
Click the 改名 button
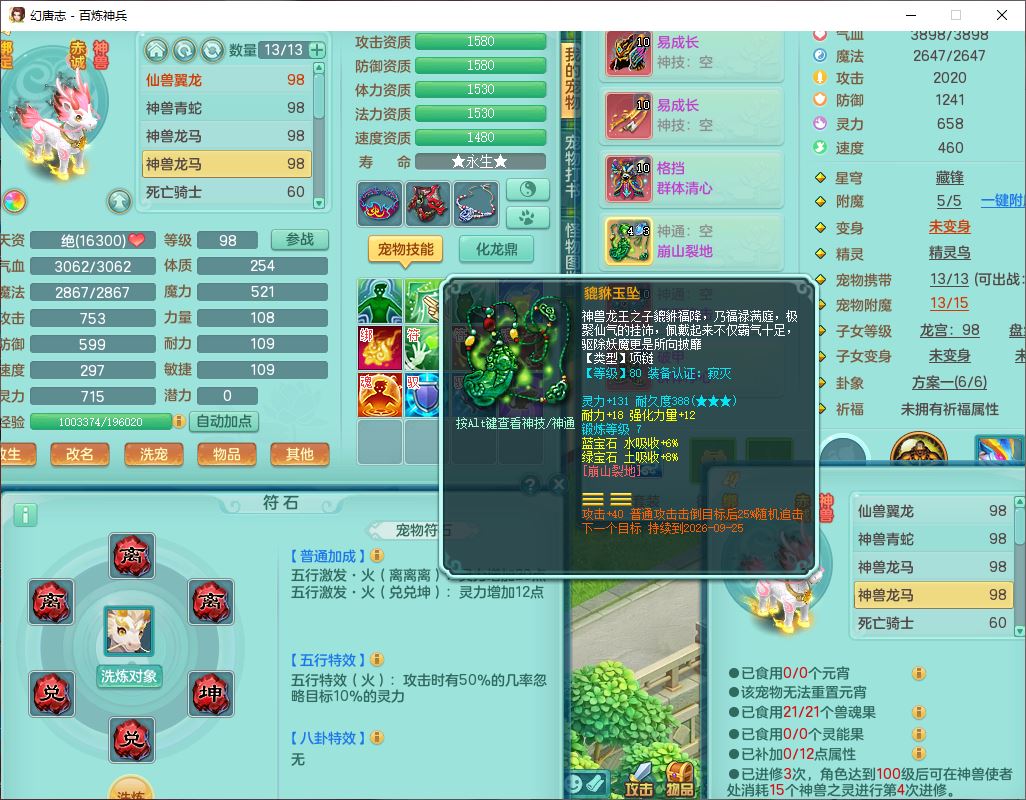coord(79,454)
